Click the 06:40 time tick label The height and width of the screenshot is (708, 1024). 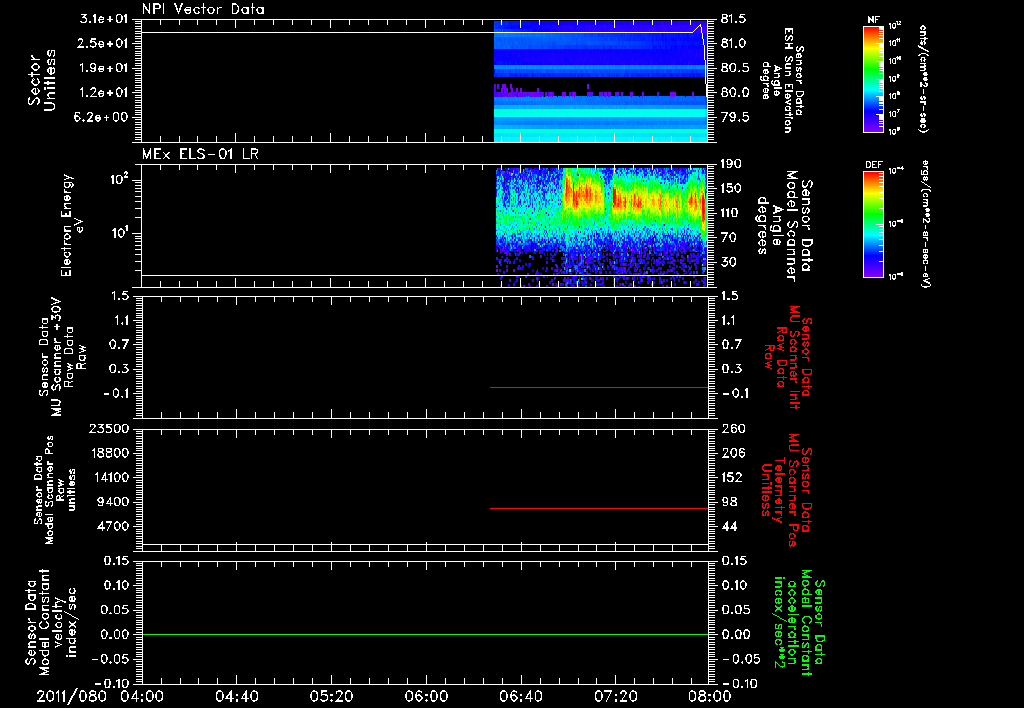(x=520, y=696)
